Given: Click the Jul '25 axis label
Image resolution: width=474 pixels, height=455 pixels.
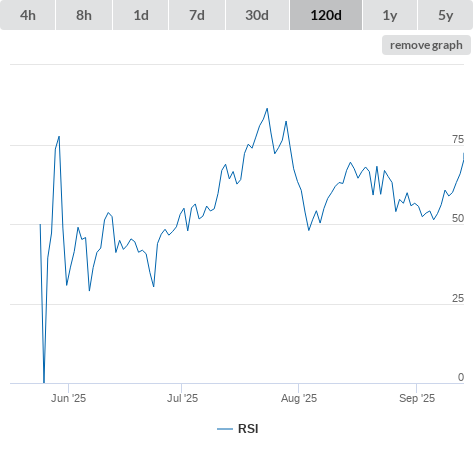Looking at the screenshot, I should tap(182, 398).
